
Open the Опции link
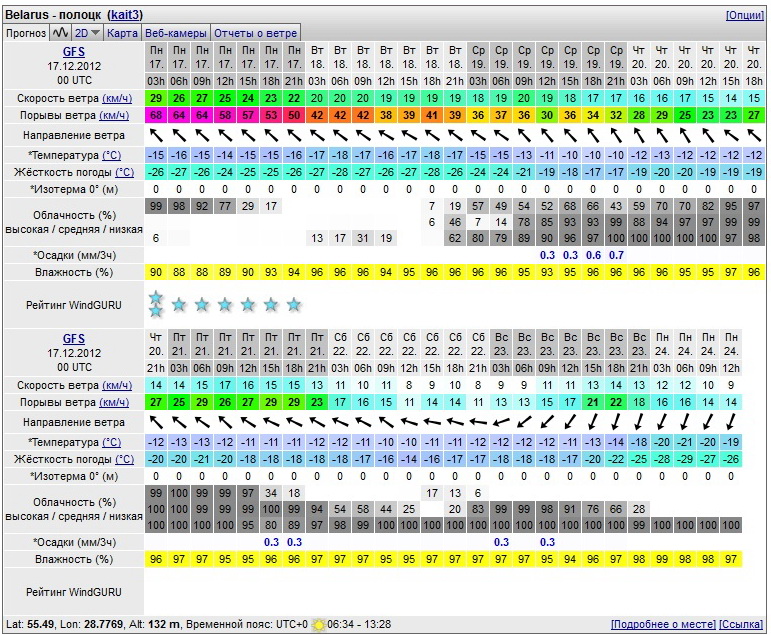(745, 15)
